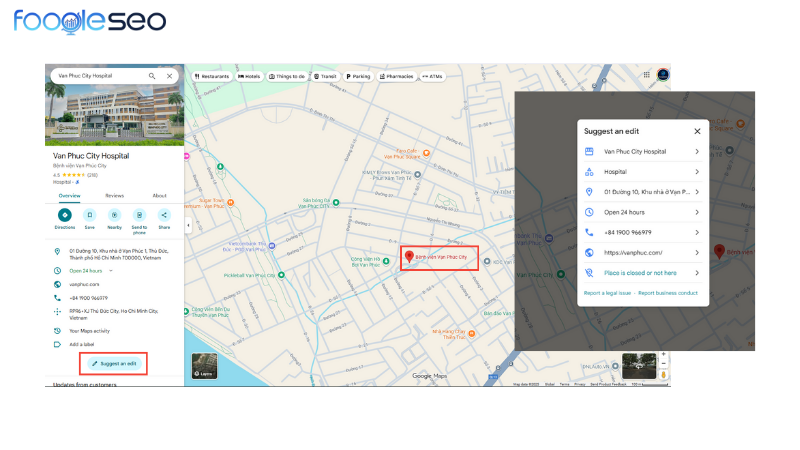This screenshot has height=450, width=800.
Task: Select the Transit filter chip
Action: click(325, 77)
